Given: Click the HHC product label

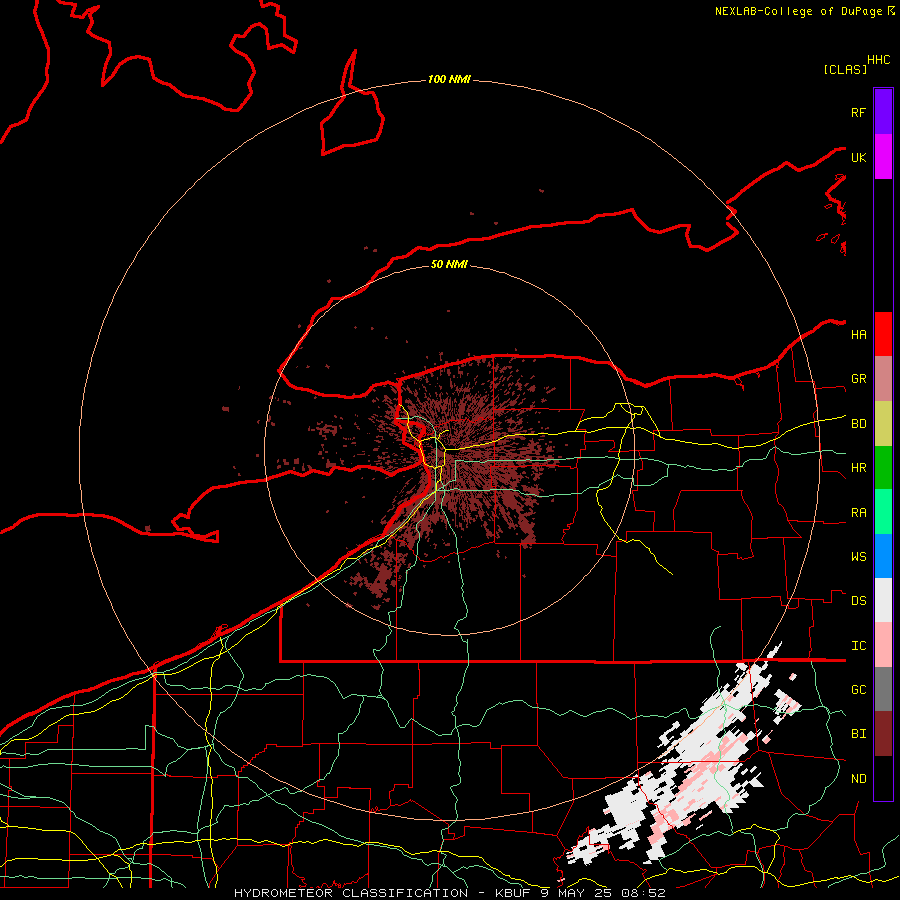Looking at the screenshot, I should [879, 60].
